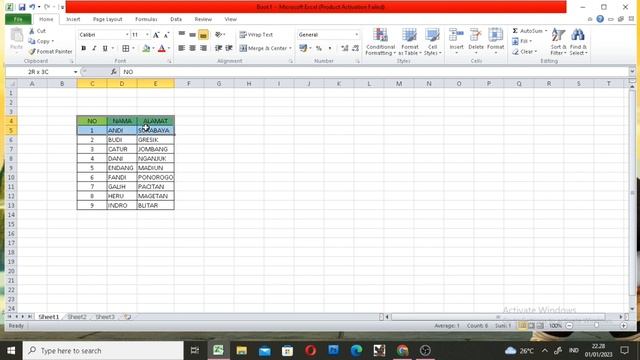This screenshot has width=640, height=360.
Task: Click Increase Indent icon
Action: point(229,48)
